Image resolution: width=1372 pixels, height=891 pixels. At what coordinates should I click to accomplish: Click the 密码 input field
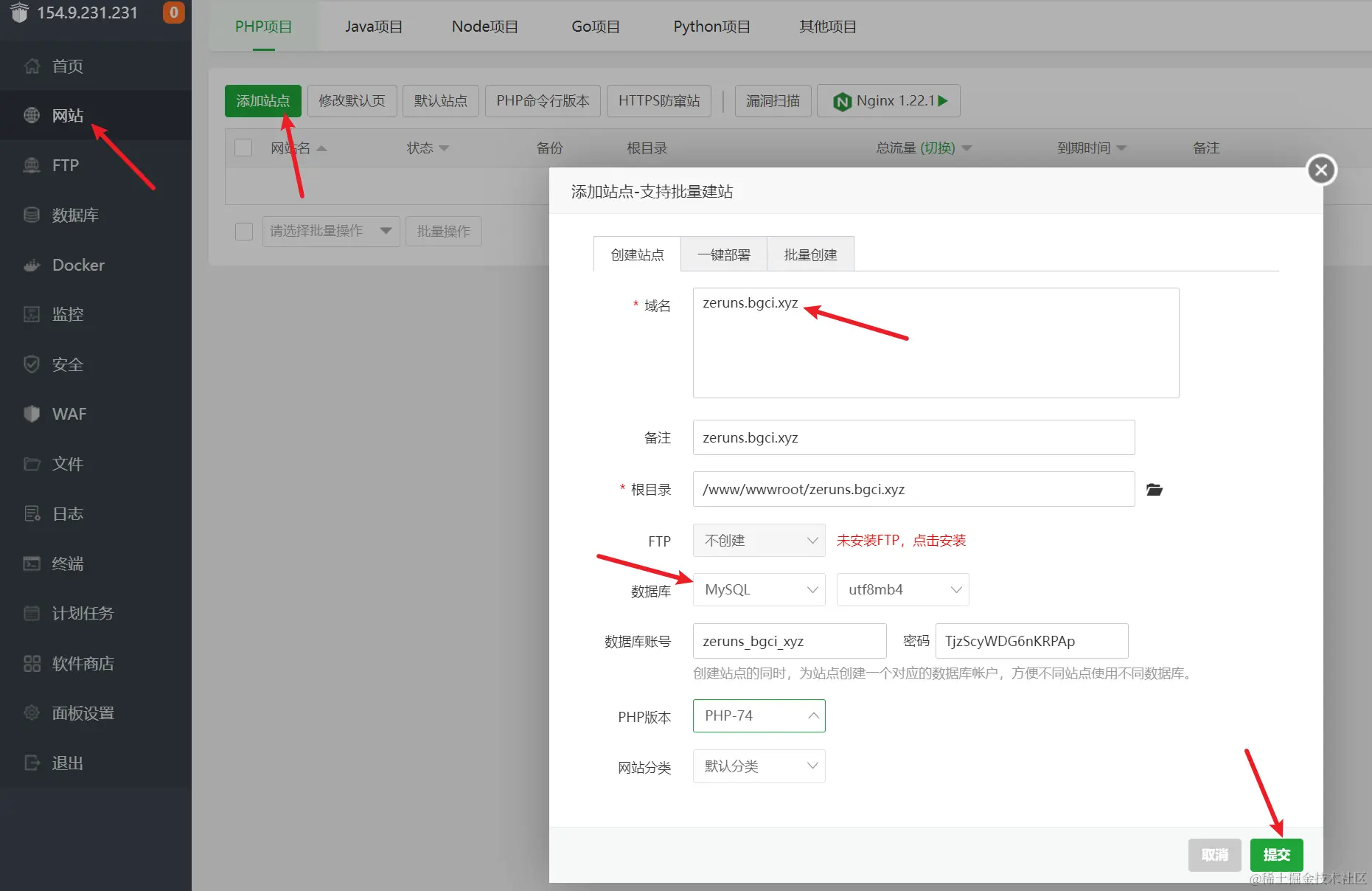(x=1031, y=641)
